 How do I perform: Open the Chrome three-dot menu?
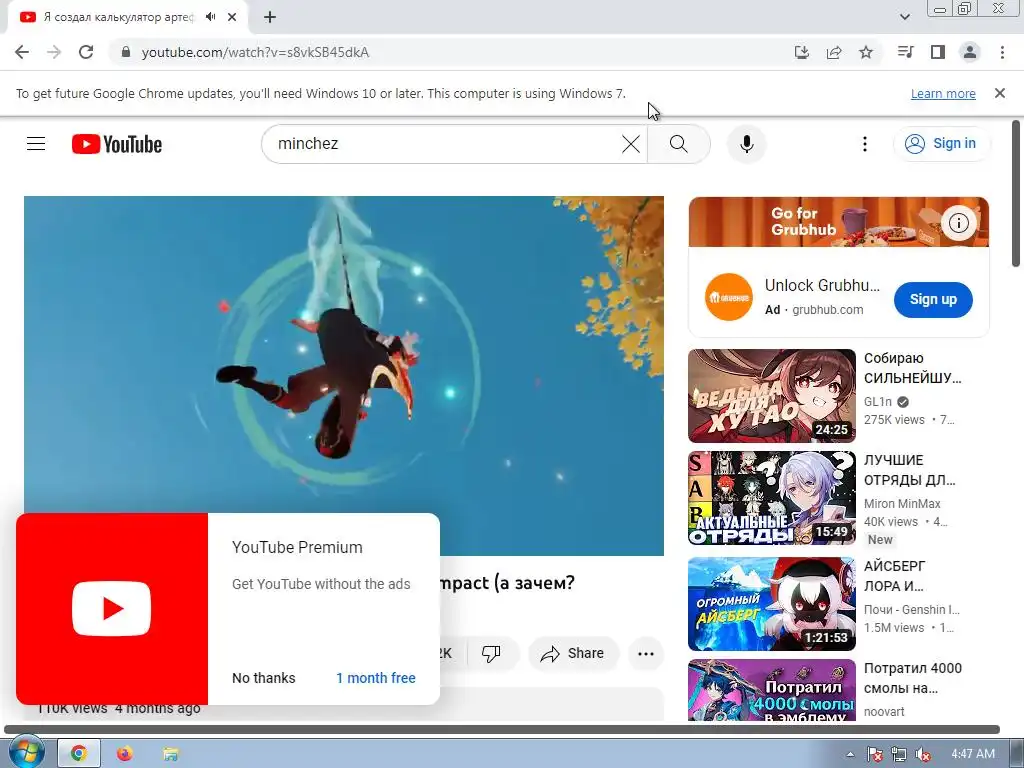(1002, 52)
